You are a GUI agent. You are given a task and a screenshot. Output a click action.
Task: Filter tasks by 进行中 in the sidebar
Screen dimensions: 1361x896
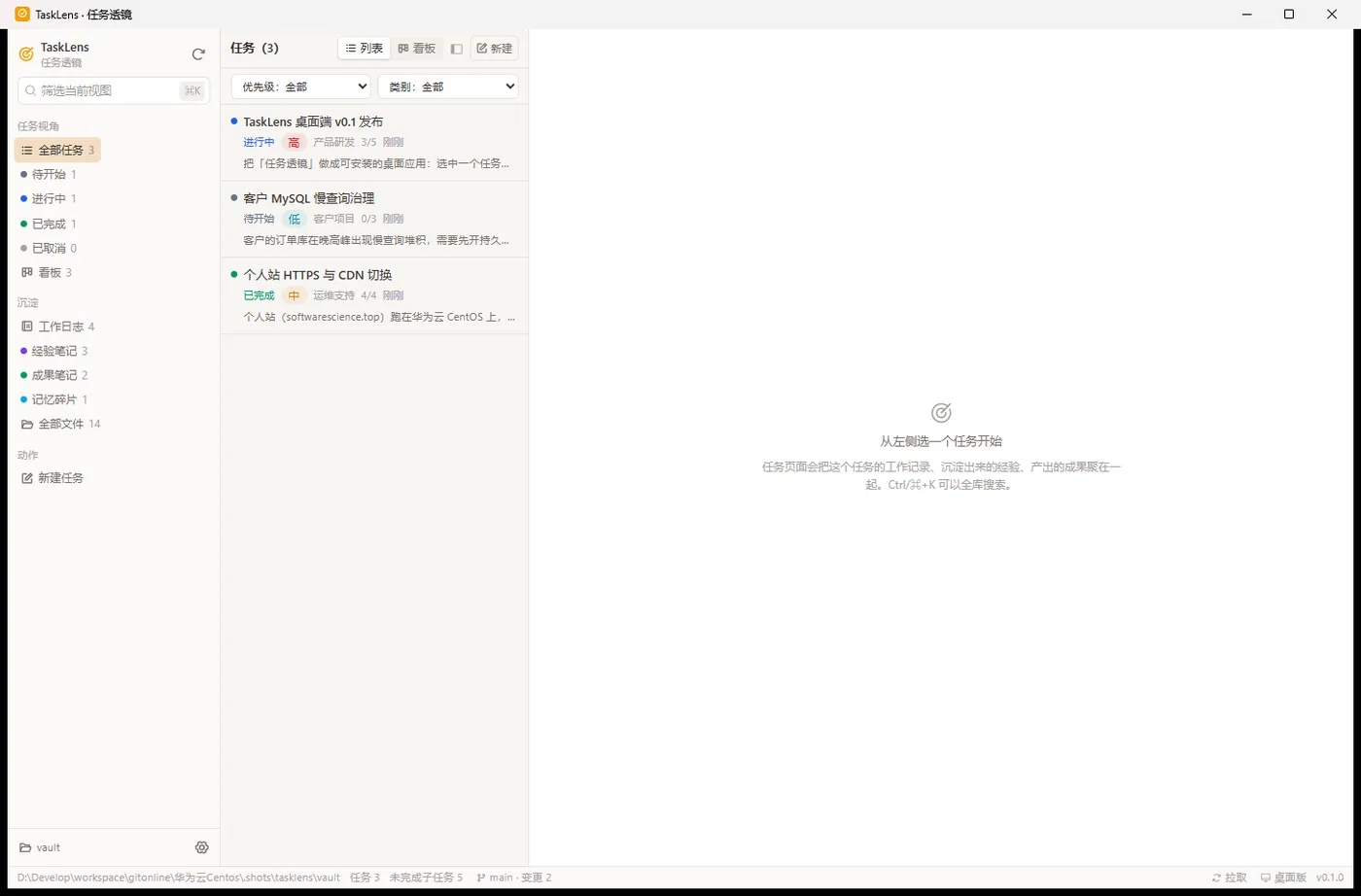tap(48, 199)
